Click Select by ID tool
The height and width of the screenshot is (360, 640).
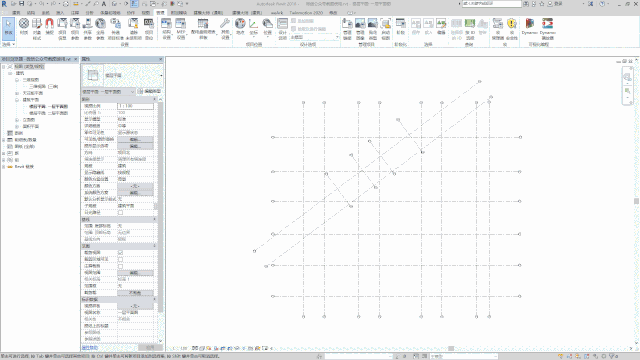click(x=470, y=29)
